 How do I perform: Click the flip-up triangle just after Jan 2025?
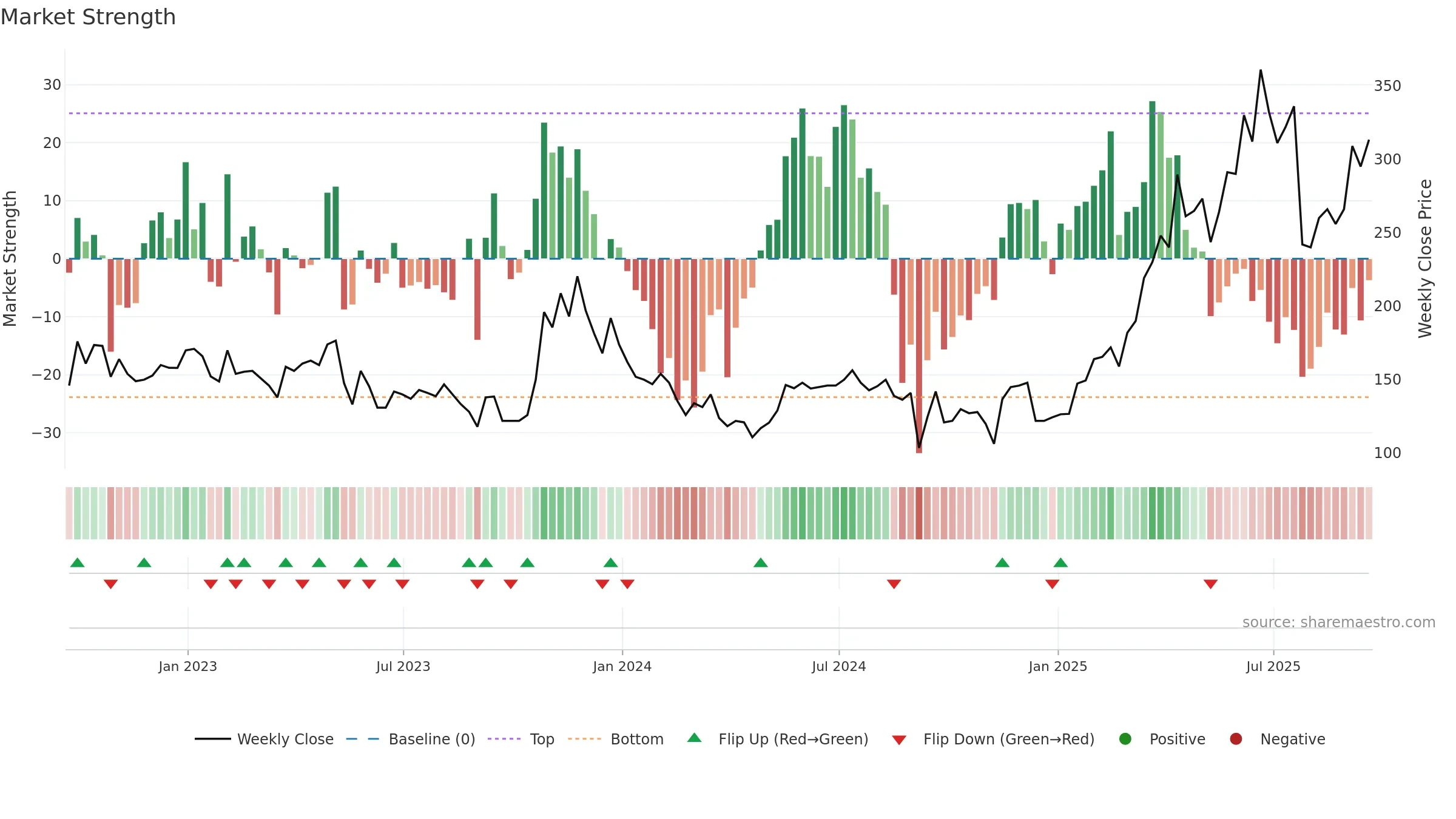coord(1060,562)
